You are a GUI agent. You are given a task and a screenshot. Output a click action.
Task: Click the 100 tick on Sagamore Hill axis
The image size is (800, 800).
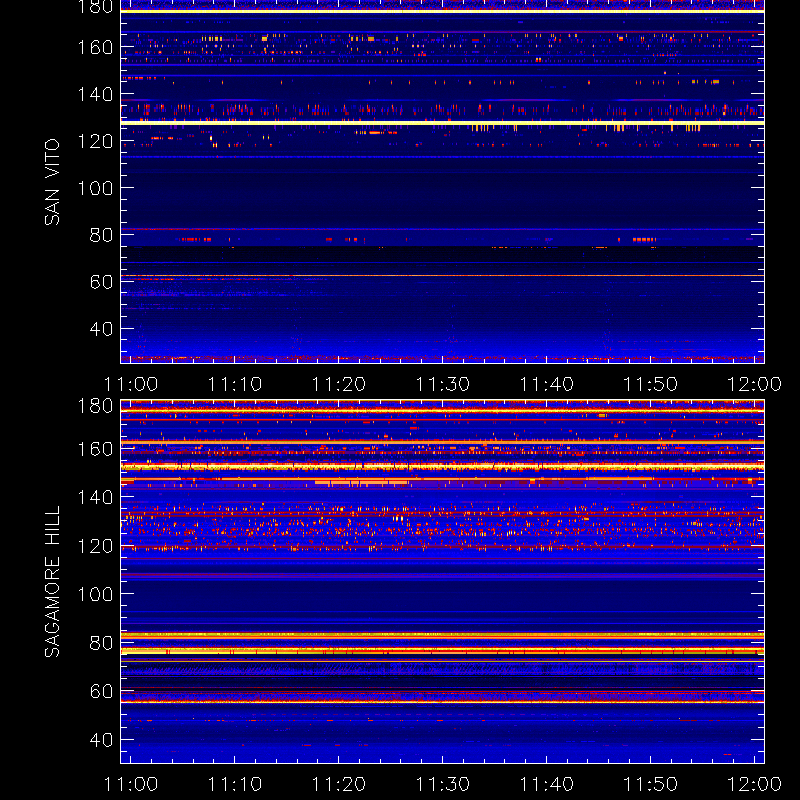[95, 594]
